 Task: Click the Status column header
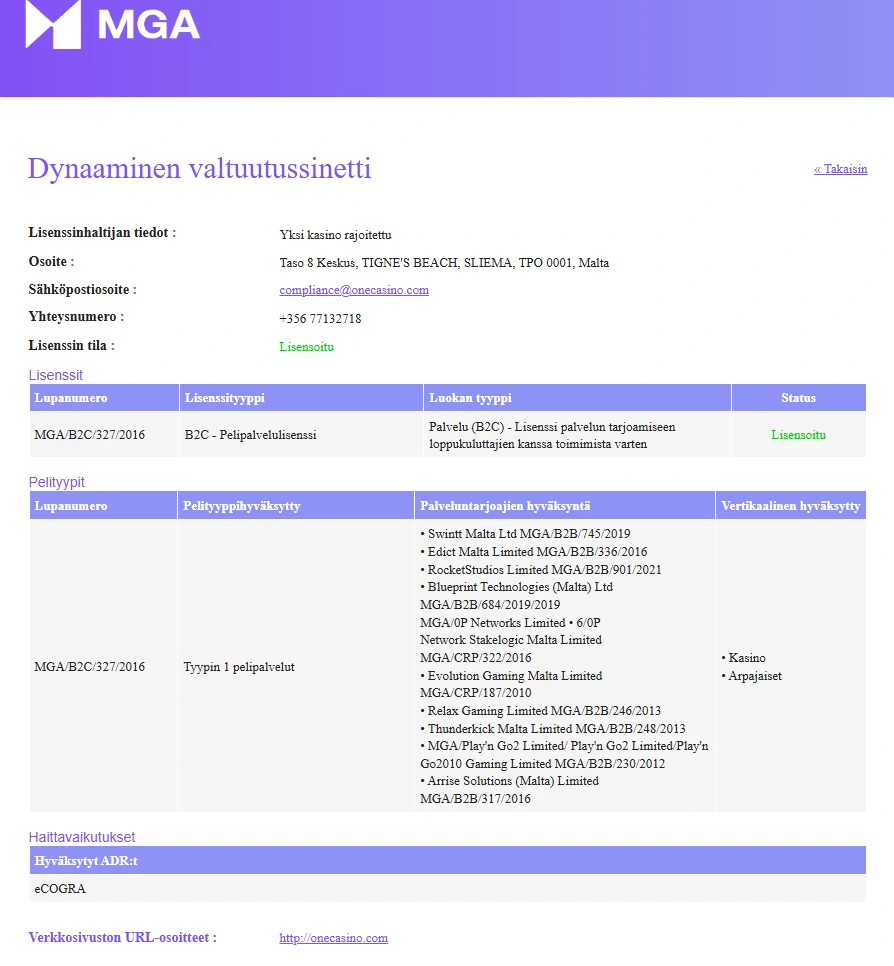(x=799, y=398)
